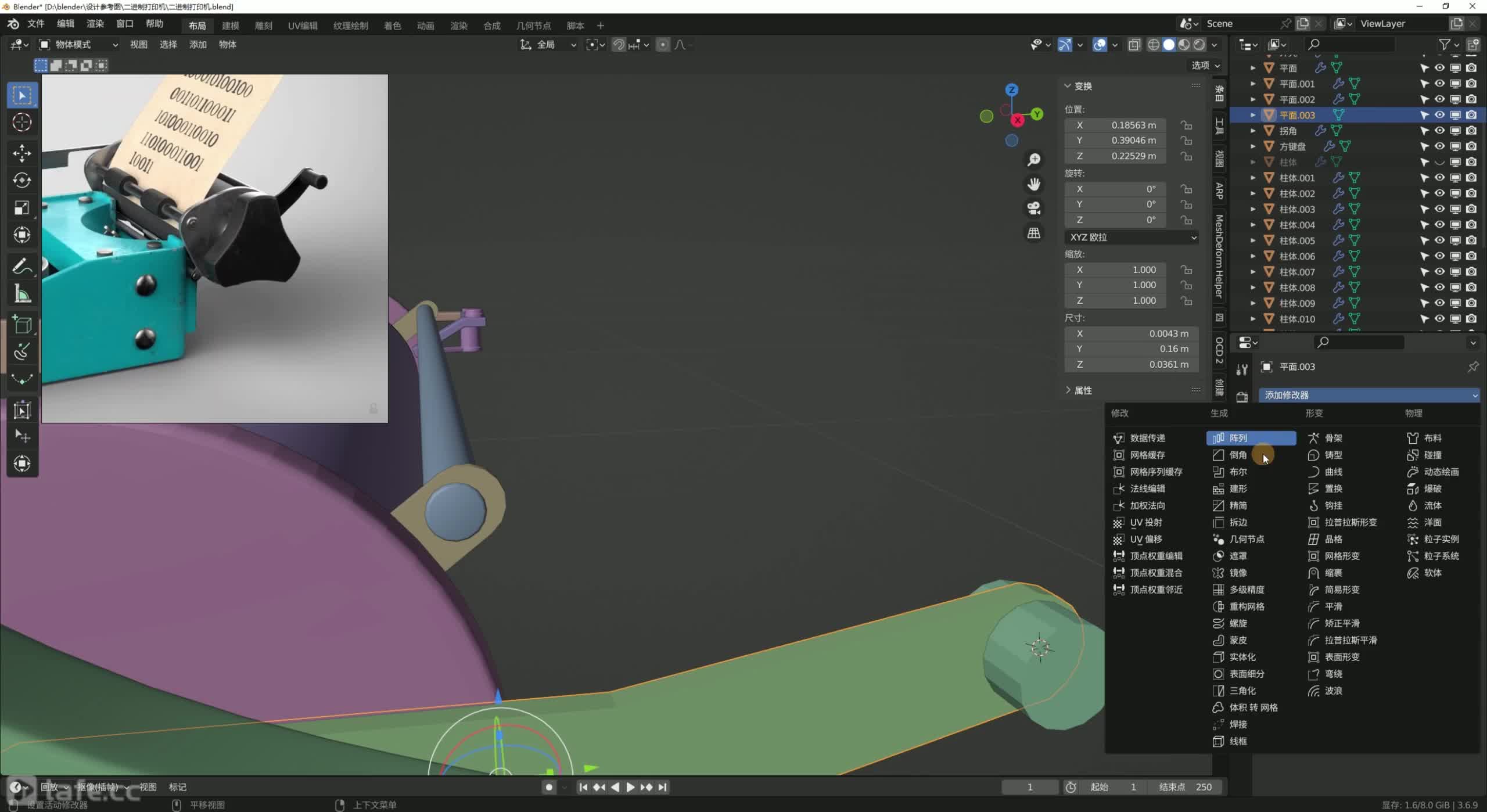1487x812 pixels.
Task: Switch to UV编辑 workspace tab
Action: [x=303, y=26]
